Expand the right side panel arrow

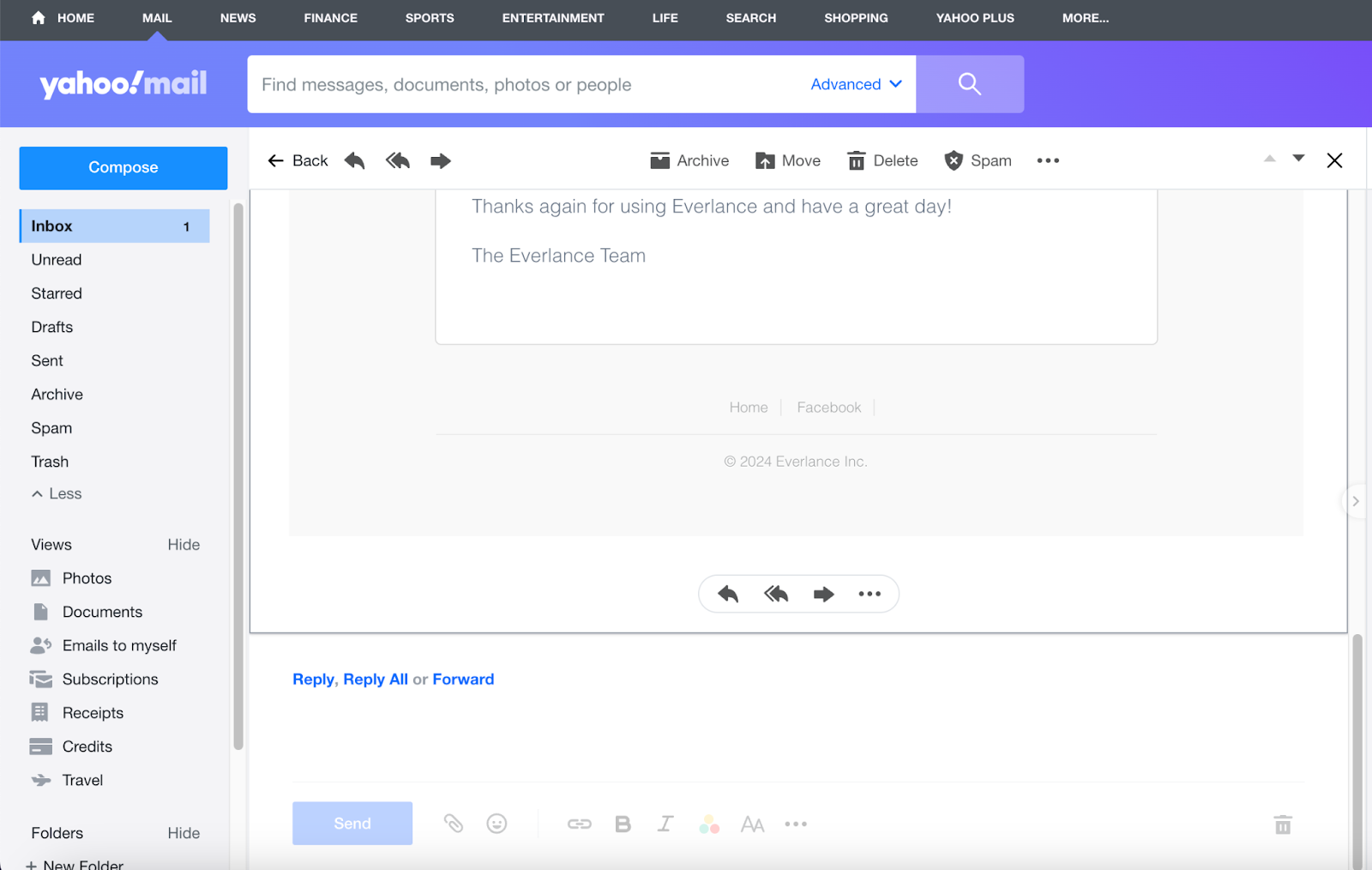[x=1355, y=501]
